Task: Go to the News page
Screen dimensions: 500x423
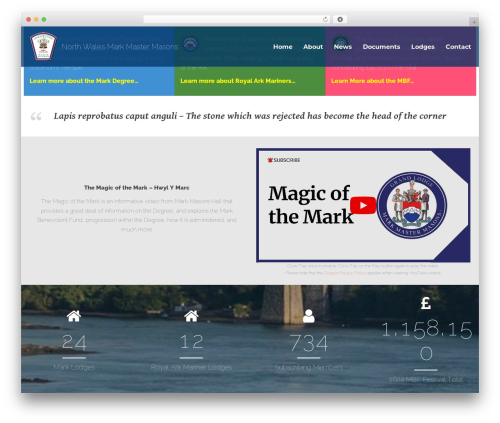Action: coord(343,47)
